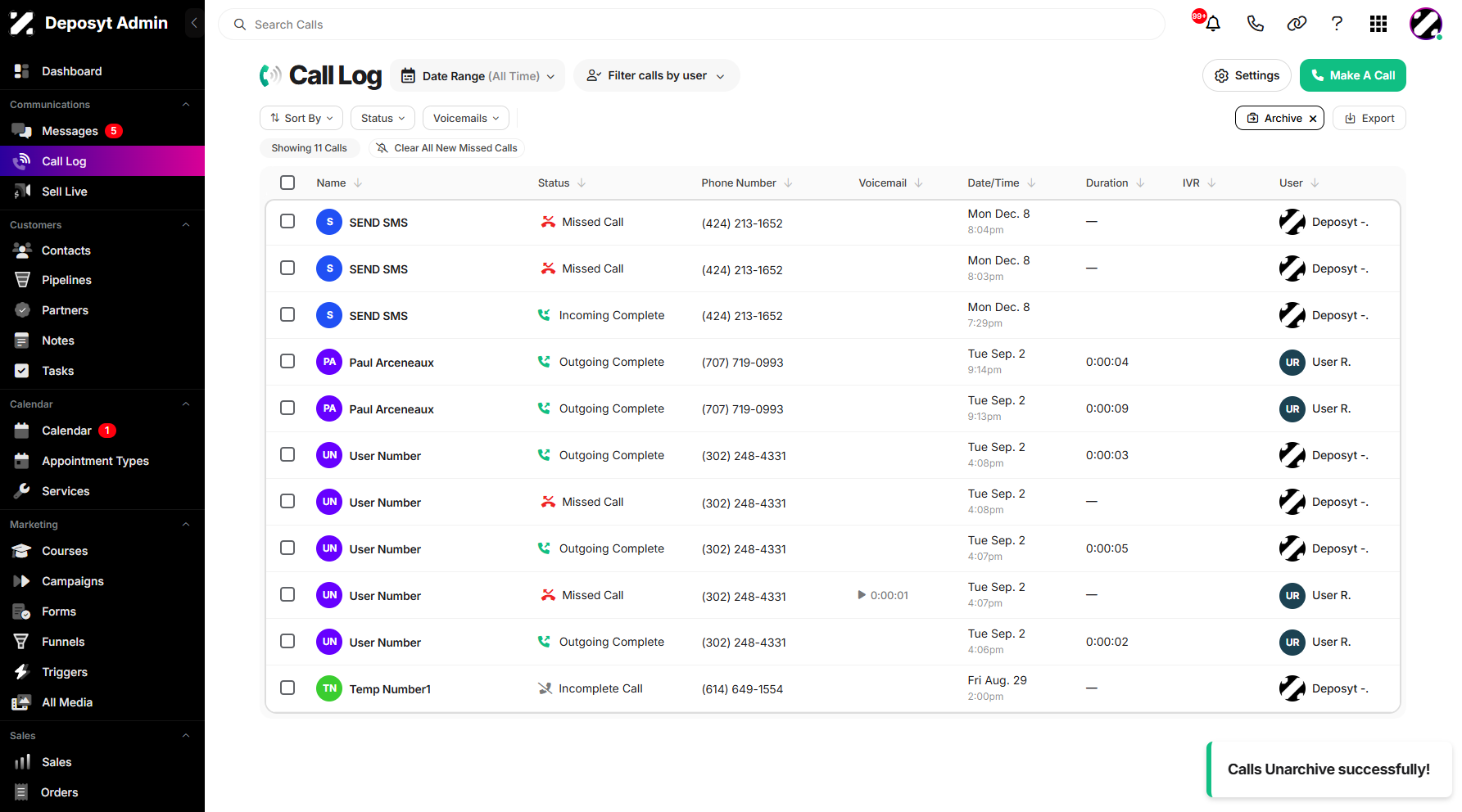
Task: Click the Name column sort arrow
Action: coord(358,183)
